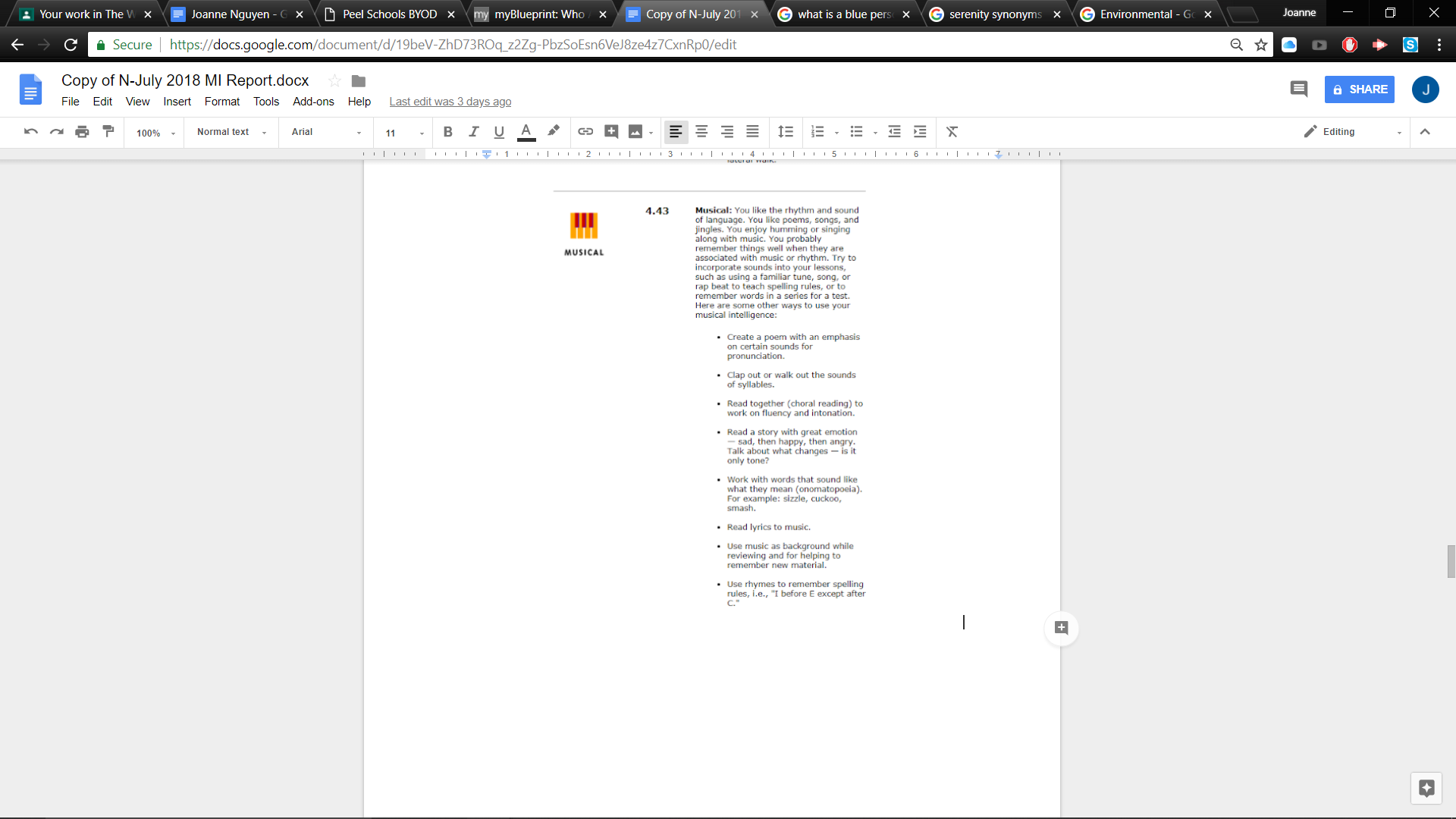This screenshot has width=1456, height=819.
Task: Toggle underline formatting
Action: 499,132
